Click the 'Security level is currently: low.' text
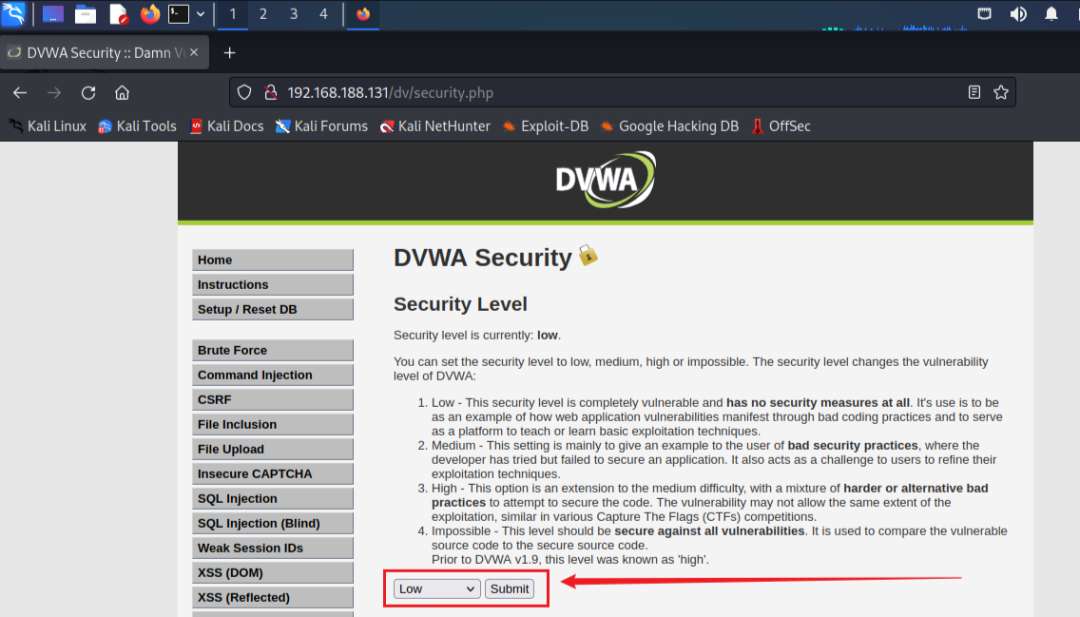The image size is (1080, 617). pyautogui.click(x=477, y=335)
